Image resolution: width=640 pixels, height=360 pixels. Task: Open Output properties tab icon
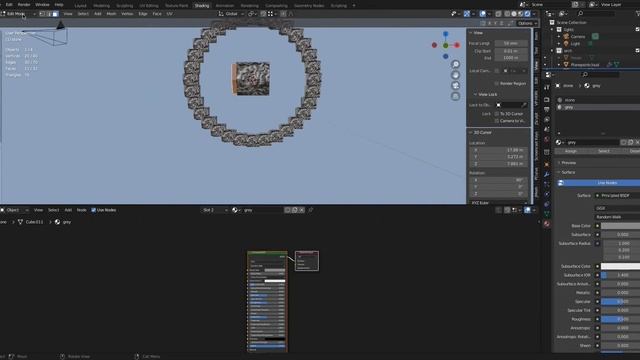click(x=547, y=109)
